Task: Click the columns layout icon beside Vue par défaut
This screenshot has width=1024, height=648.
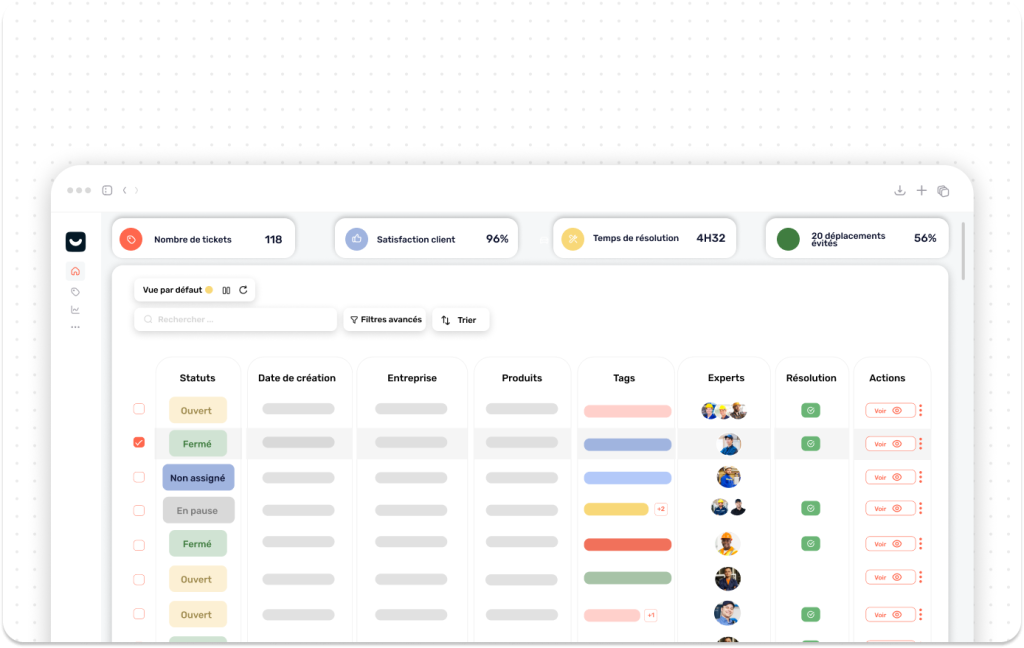Action: [227, 290]
